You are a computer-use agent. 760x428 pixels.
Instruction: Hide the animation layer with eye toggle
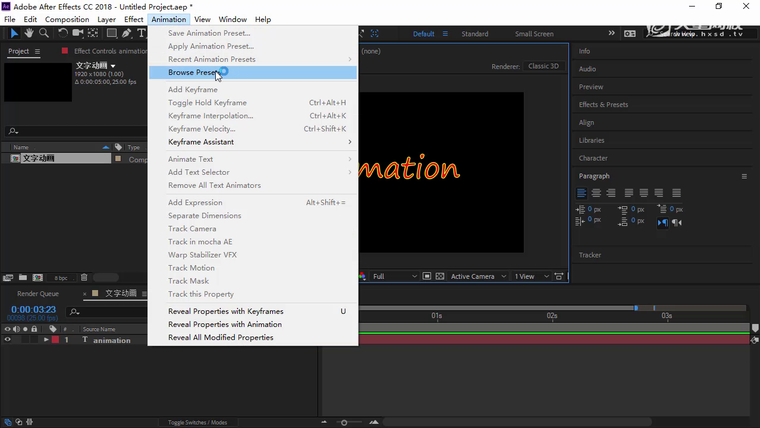coord(8,340)
